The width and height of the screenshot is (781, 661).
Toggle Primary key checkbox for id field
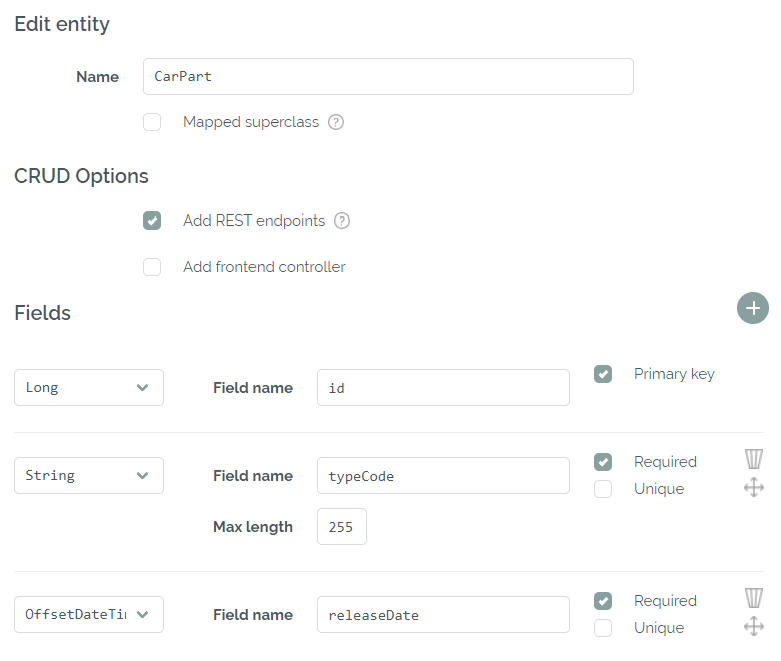603,374
